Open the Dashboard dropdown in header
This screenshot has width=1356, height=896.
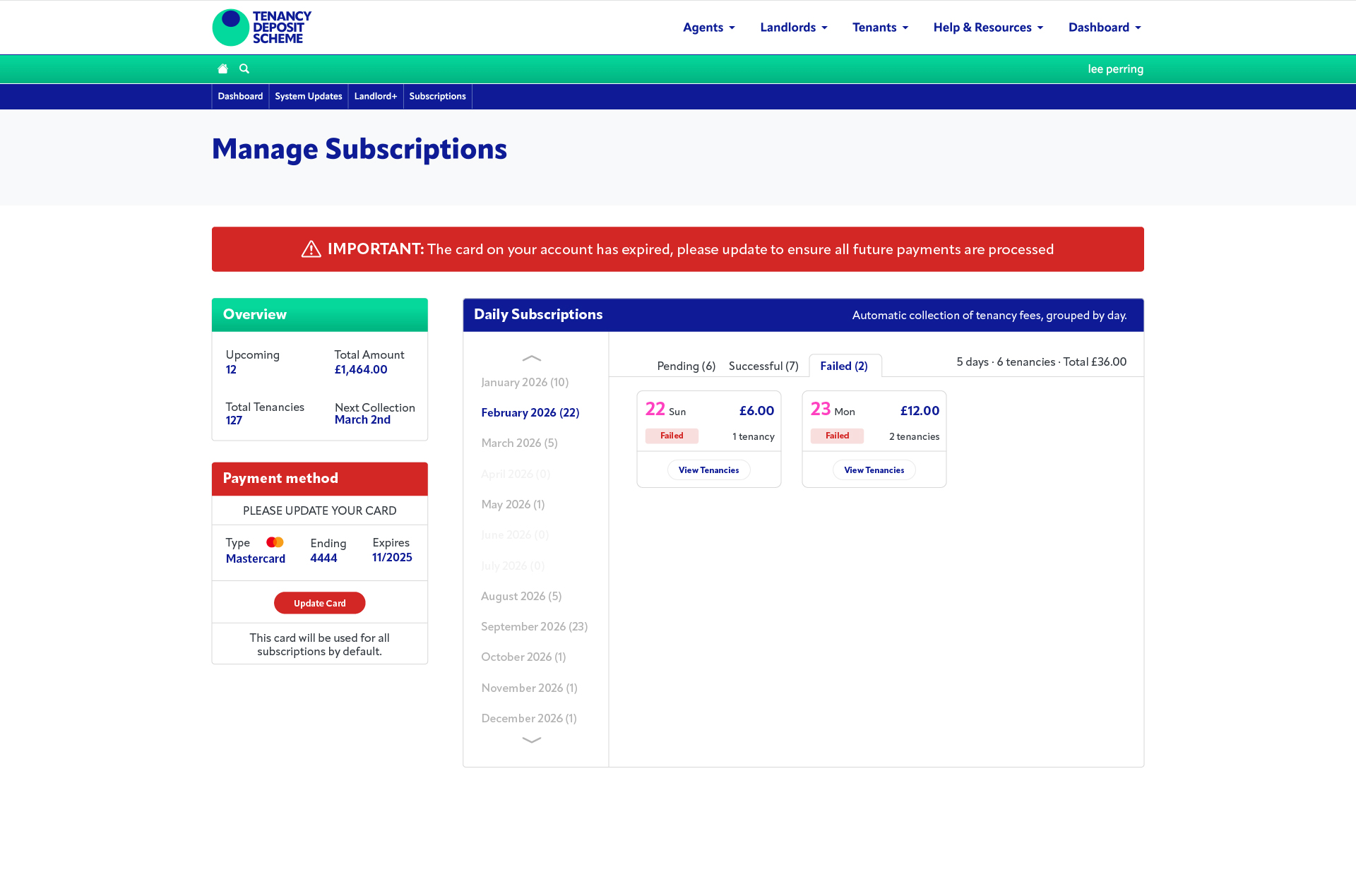pos(1104,28)
